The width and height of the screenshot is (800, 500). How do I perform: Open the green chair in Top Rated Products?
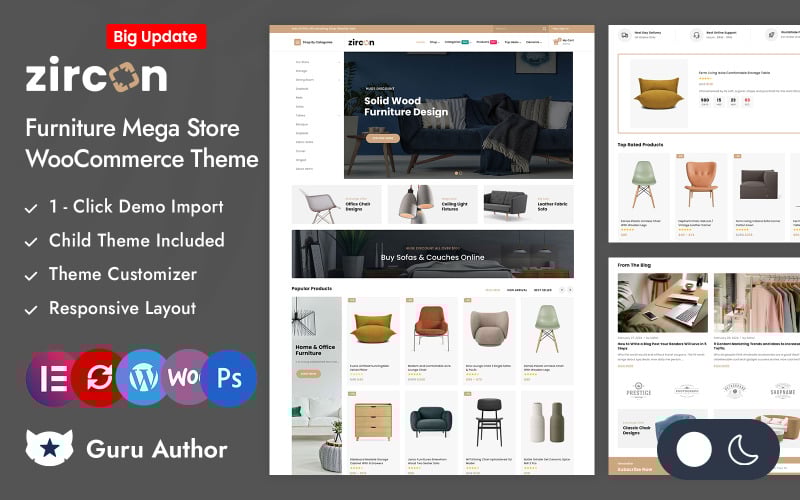[x=643, y=184]
